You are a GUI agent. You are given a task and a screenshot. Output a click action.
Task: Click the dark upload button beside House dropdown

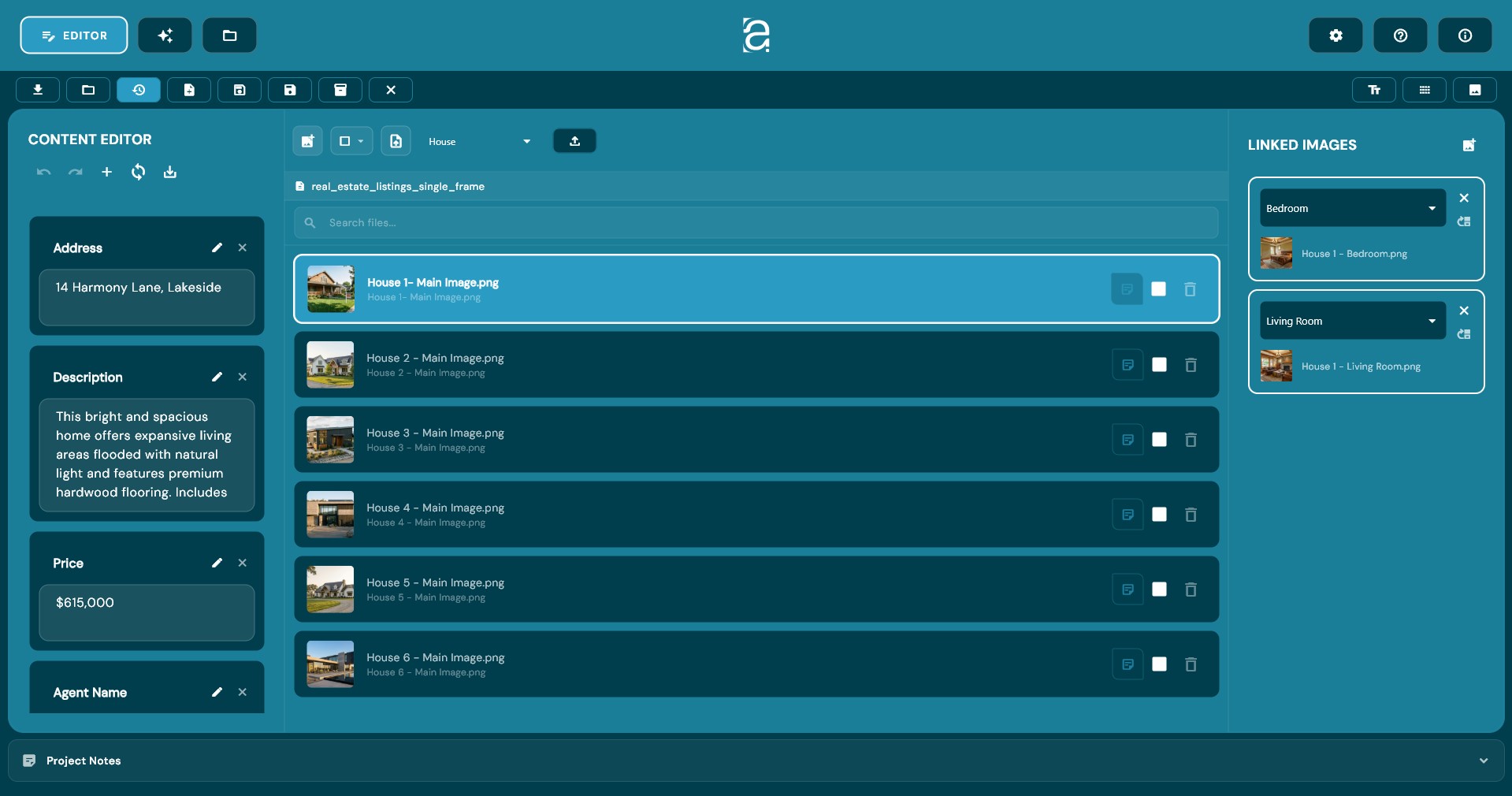coord(574,141)
